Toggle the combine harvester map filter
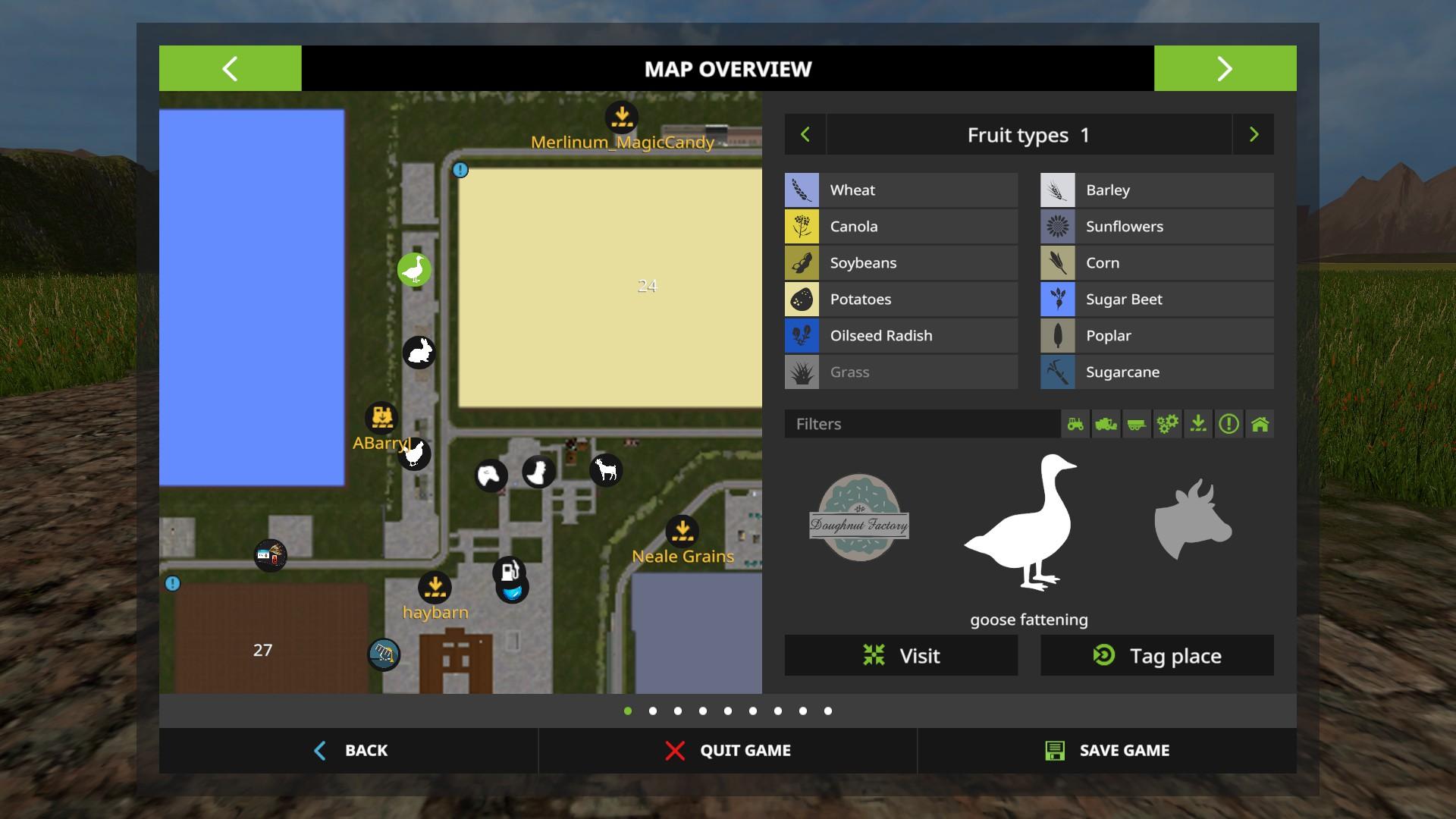The width and height of the screenshot is (1456, 819). [1106, 424]
